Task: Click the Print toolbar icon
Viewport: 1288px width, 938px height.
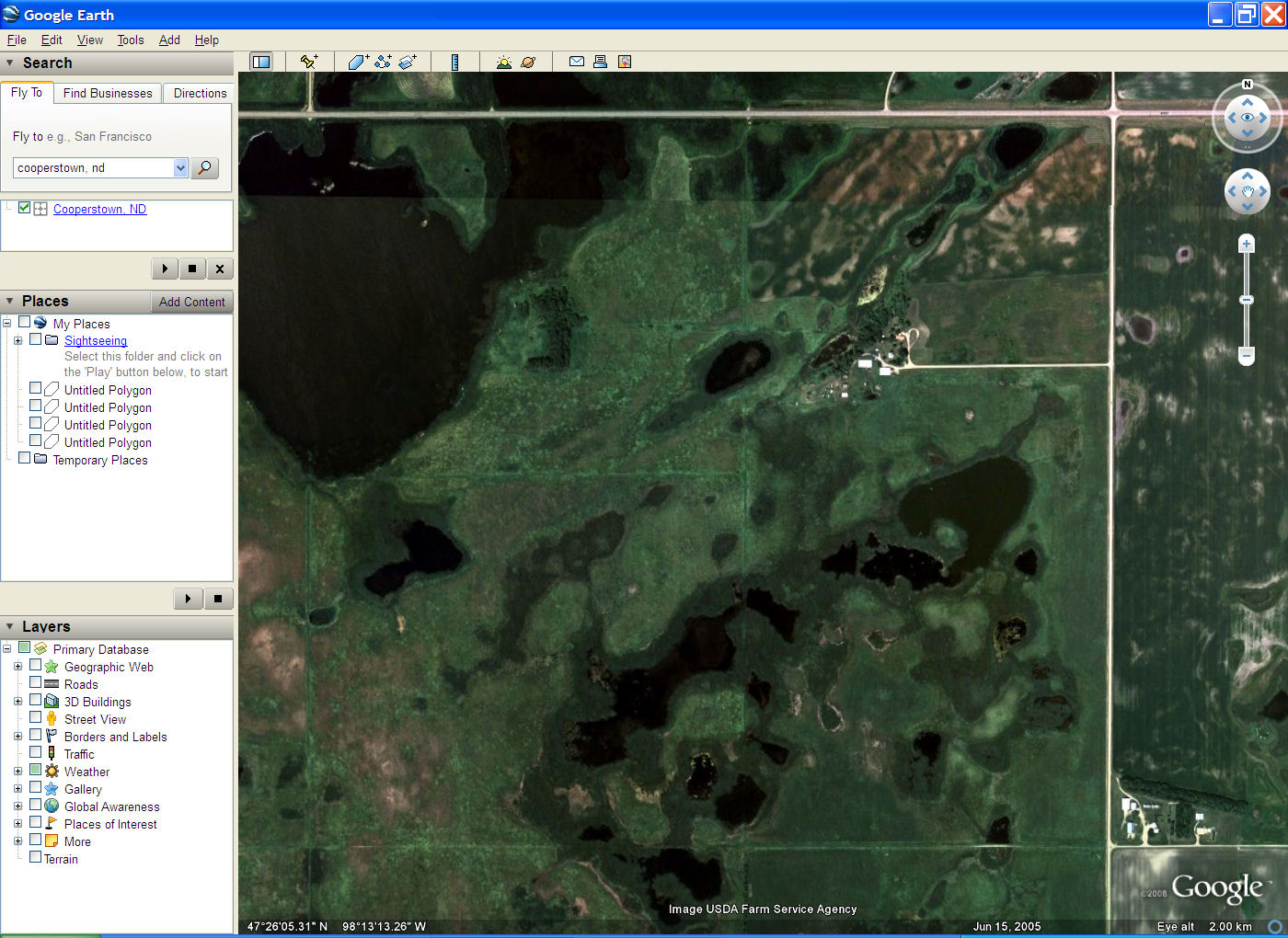Action: point(600,62)
